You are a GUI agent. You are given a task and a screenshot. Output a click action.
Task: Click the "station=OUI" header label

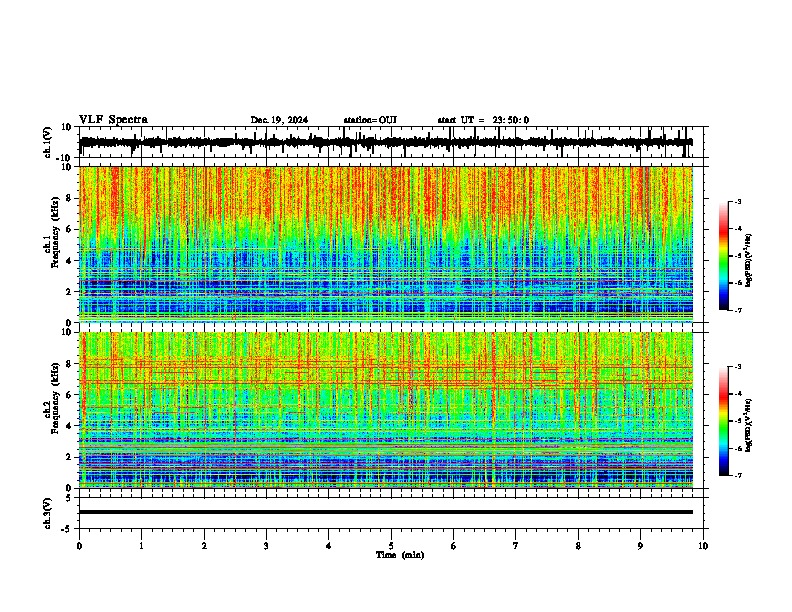point(370,120)
